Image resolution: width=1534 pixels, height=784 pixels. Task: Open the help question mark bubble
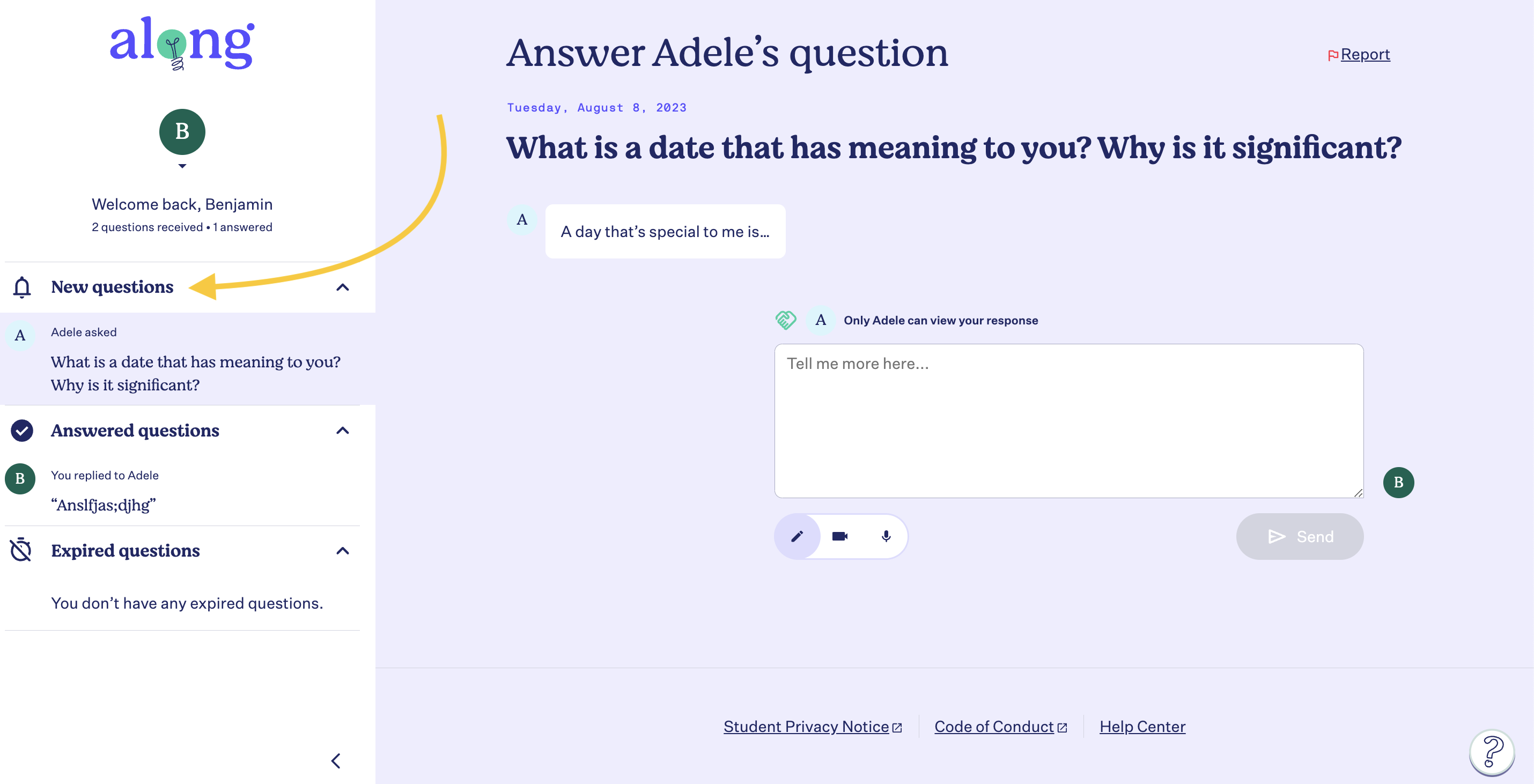coord(1492,752)
